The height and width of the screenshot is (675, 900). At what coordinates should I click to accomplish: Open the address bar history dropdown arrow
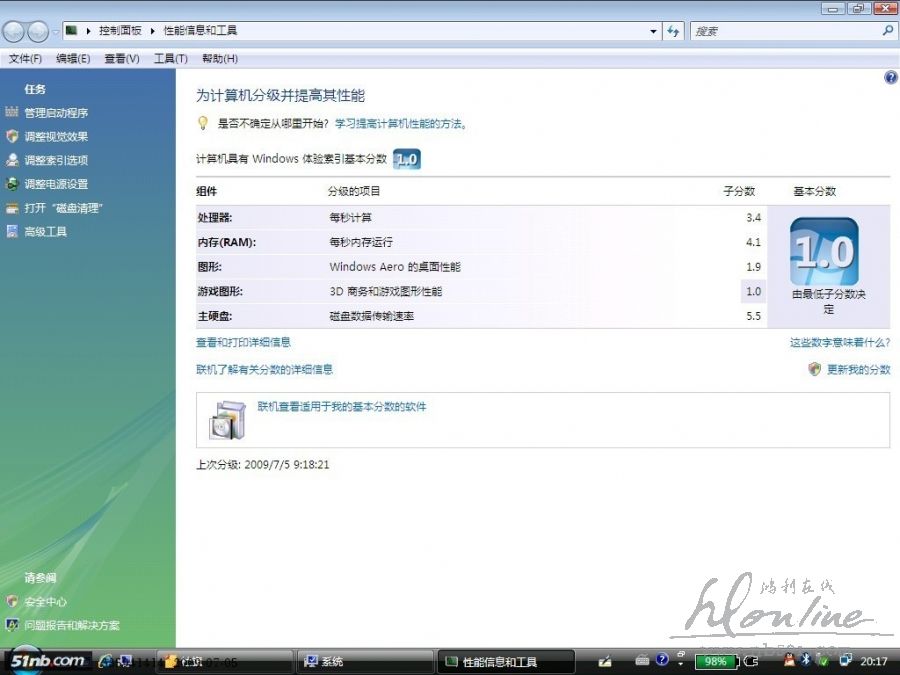[x=654, y=31]
